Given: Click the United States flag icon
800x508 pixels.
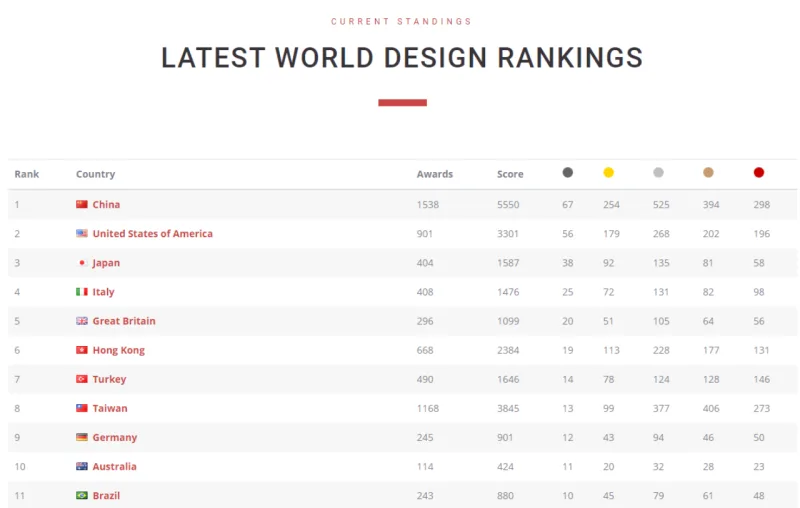Looking at the screenshot, I should (x=82, y=234).
